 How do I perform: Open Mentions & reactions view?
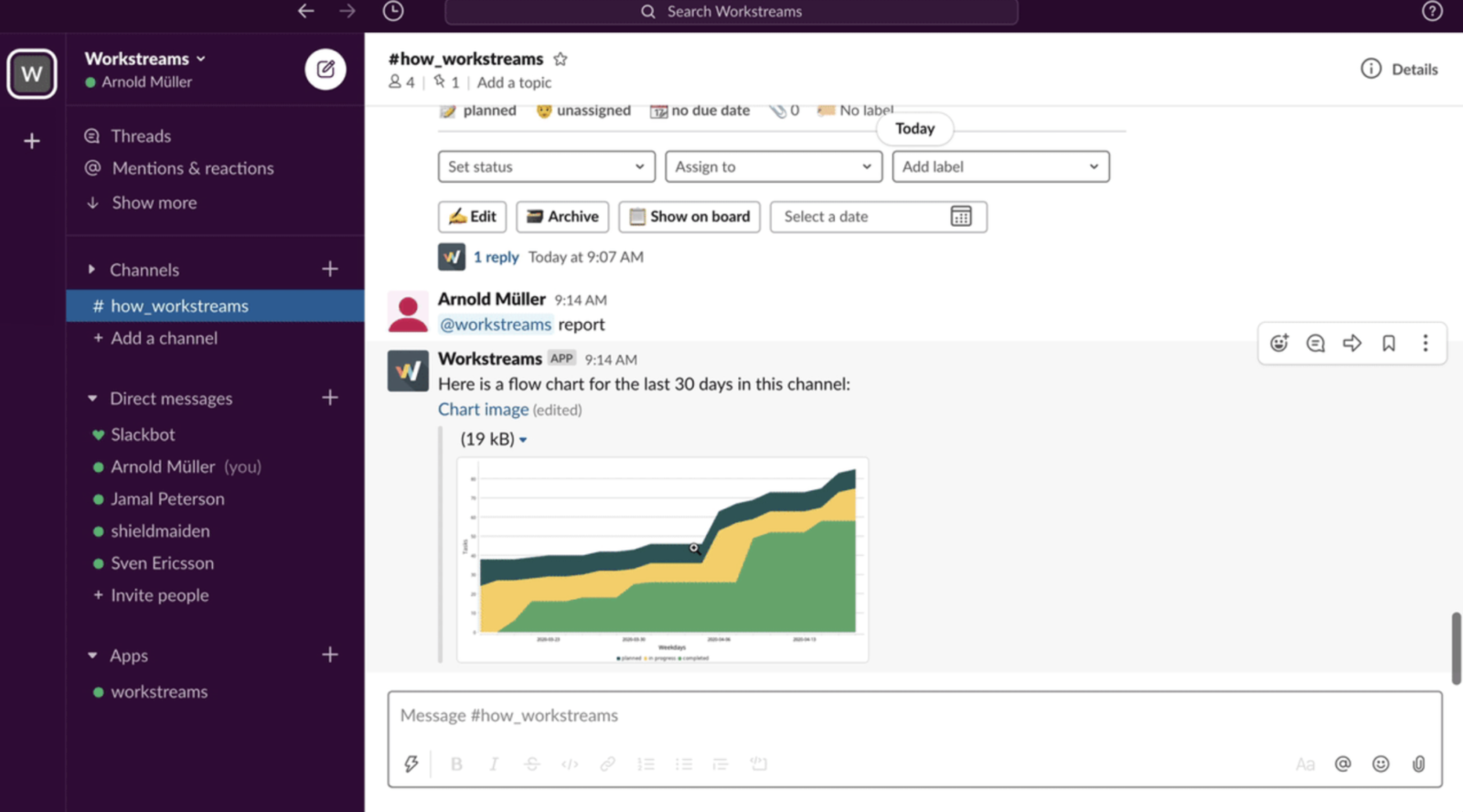tap(192, 168)
